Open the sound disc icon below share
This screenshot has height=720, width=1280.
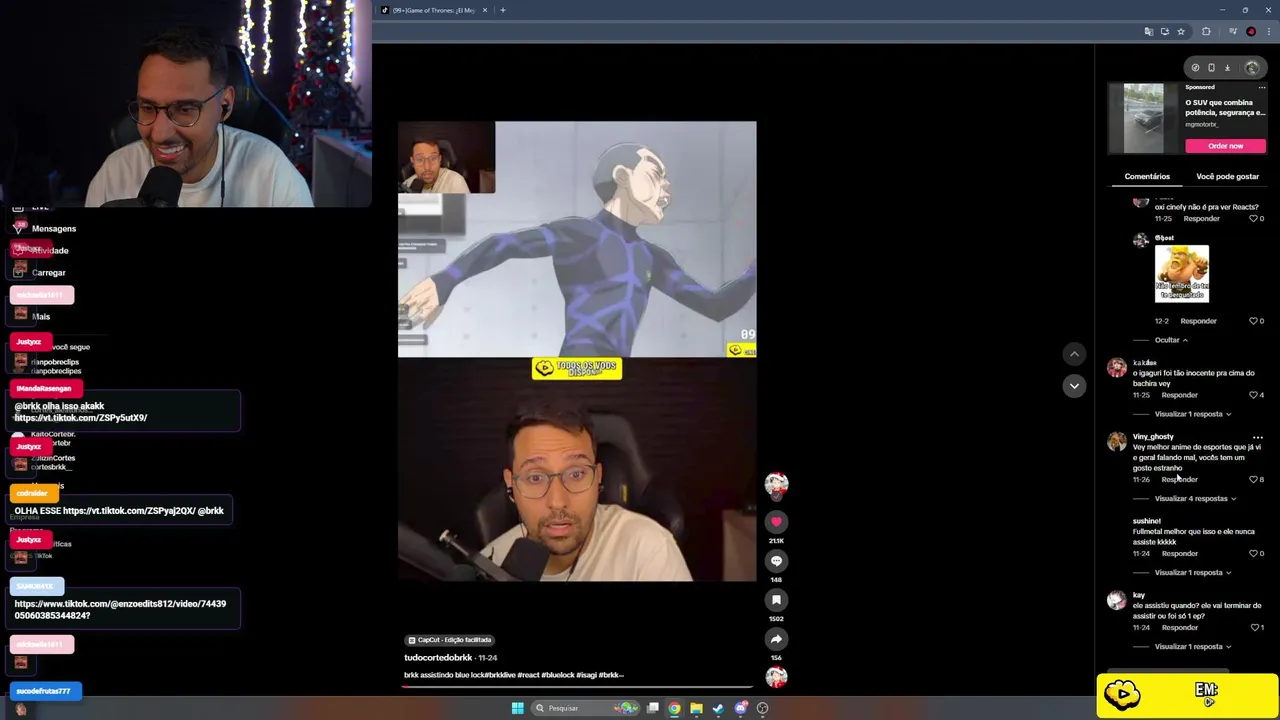point(776,677)
